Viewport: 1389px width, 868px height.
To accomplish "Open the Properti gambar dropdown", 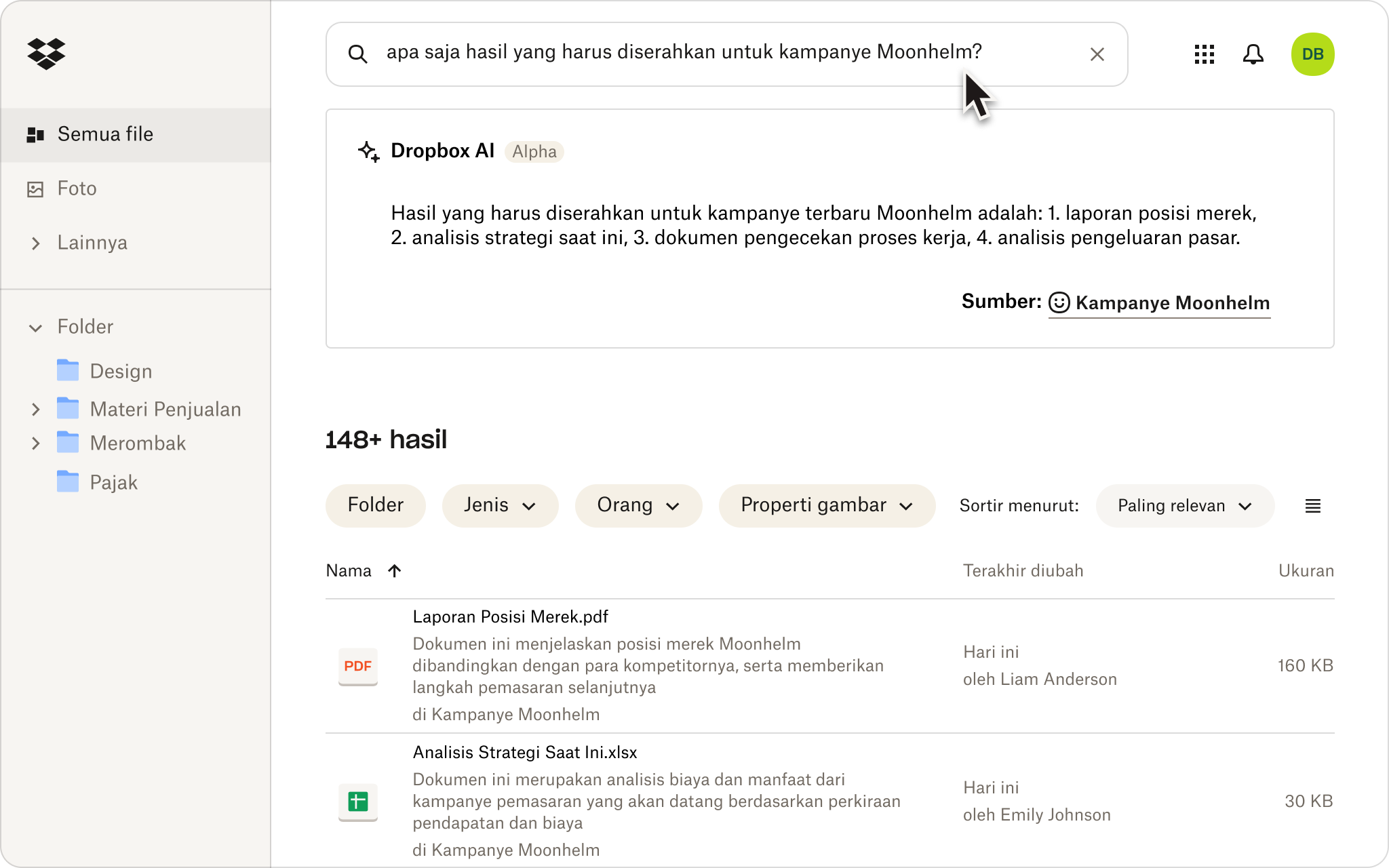I will coord(827,505).
